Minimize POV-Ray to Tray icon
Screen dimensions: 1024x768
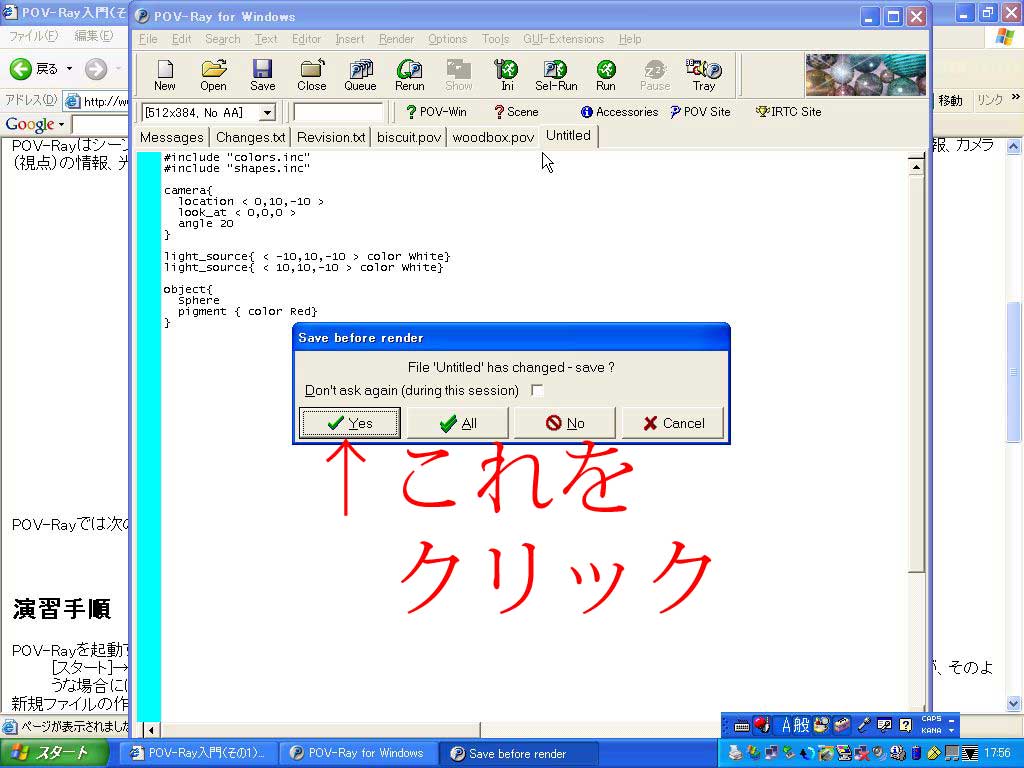coord(704,74)
